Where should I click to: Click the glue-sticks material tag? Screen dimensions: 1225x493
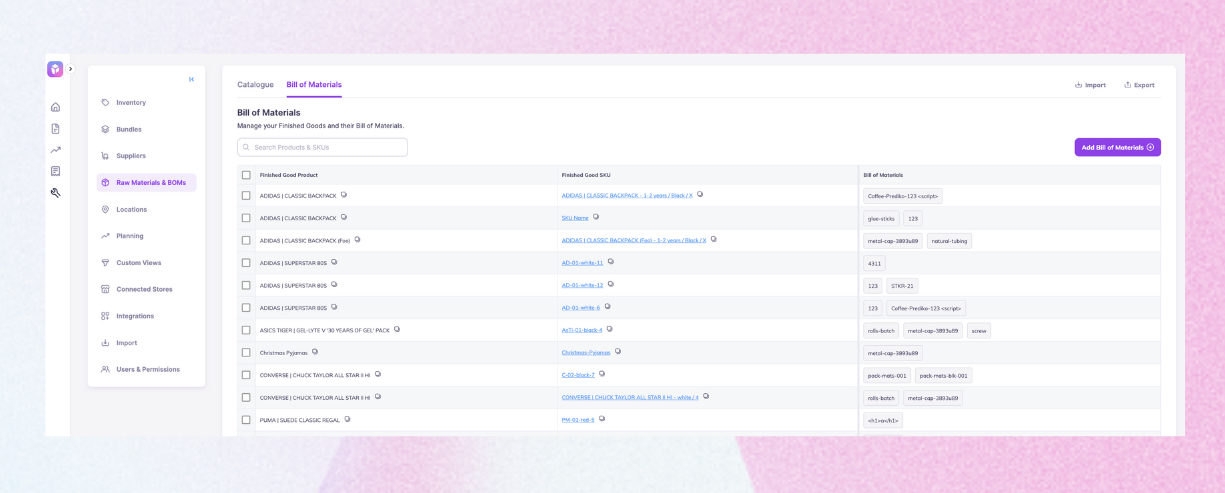click(x=881, y=218)
